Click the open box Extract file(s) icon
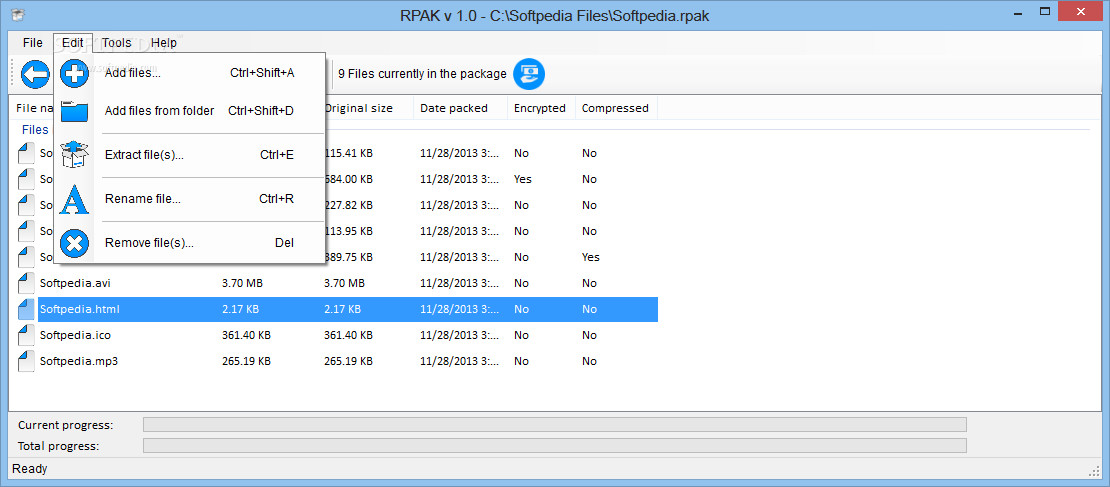The height and width of the screenshot is (487, 1110). [x=74, y=155]
